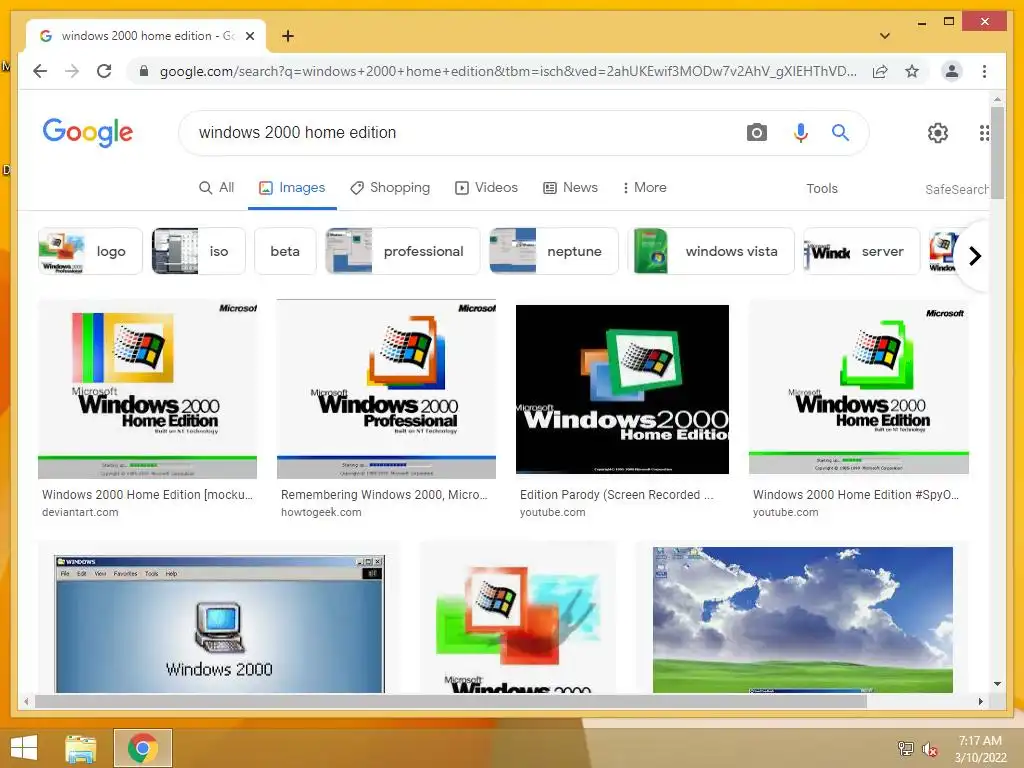The image size is (1024, 768).
Task: Open clock showing 7:17 AM
Action: (980, 749)
